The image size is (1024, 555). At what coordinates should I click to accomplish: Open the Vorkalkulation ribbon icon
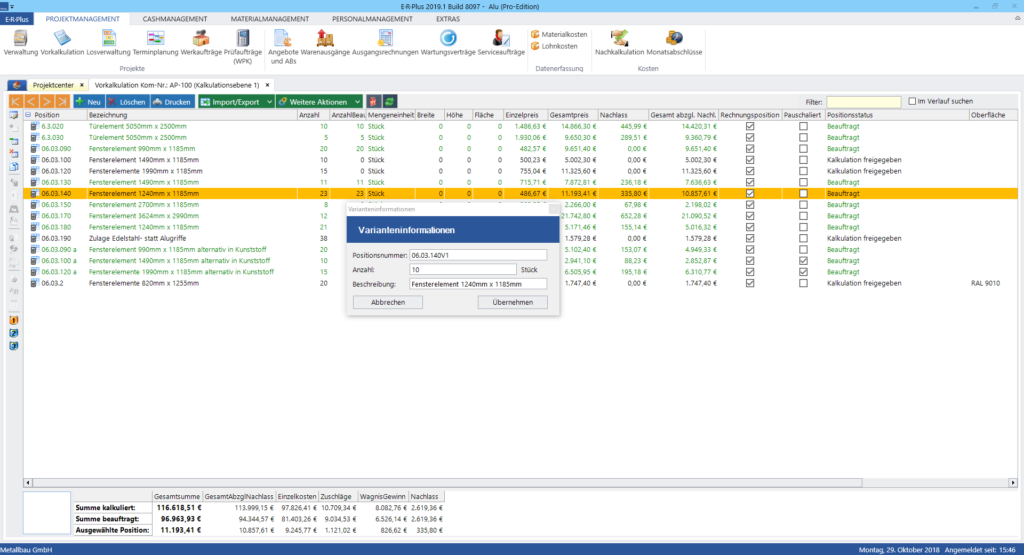(62, 43)
